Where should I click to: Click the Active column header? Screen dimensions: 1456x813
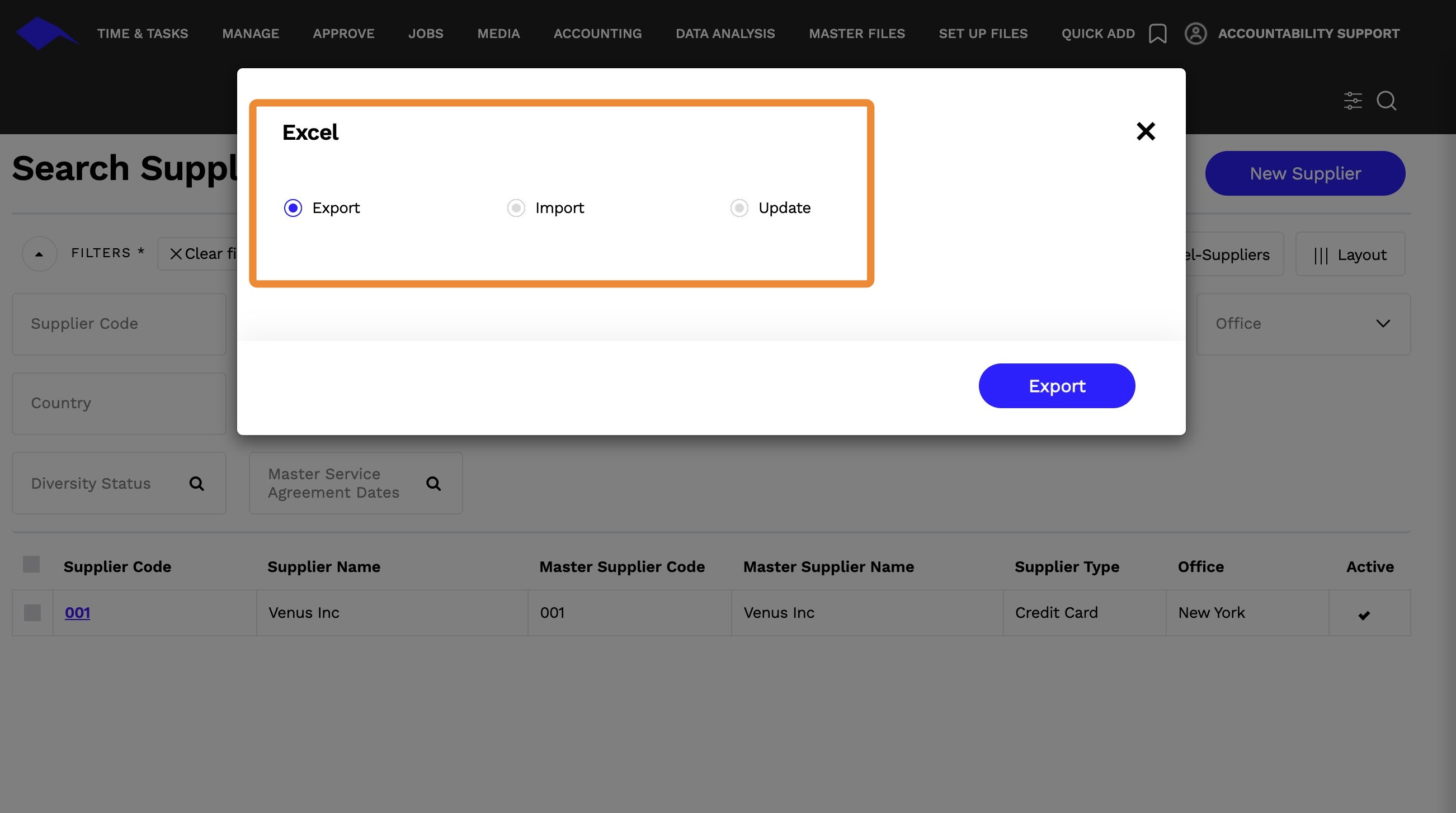[x=1369, y=566]
